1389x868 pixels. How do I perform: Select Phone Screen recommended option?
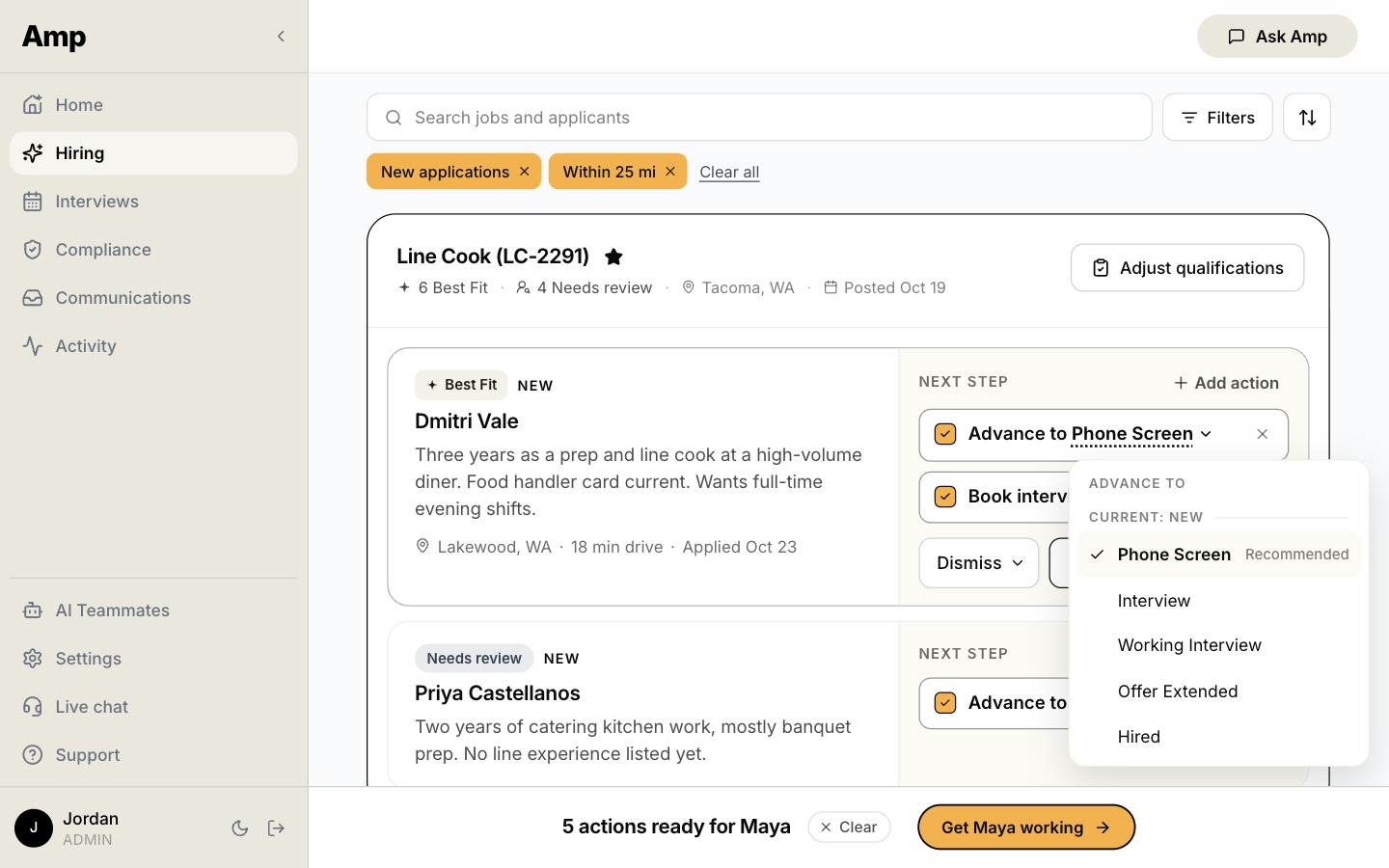coord(1219,555)
